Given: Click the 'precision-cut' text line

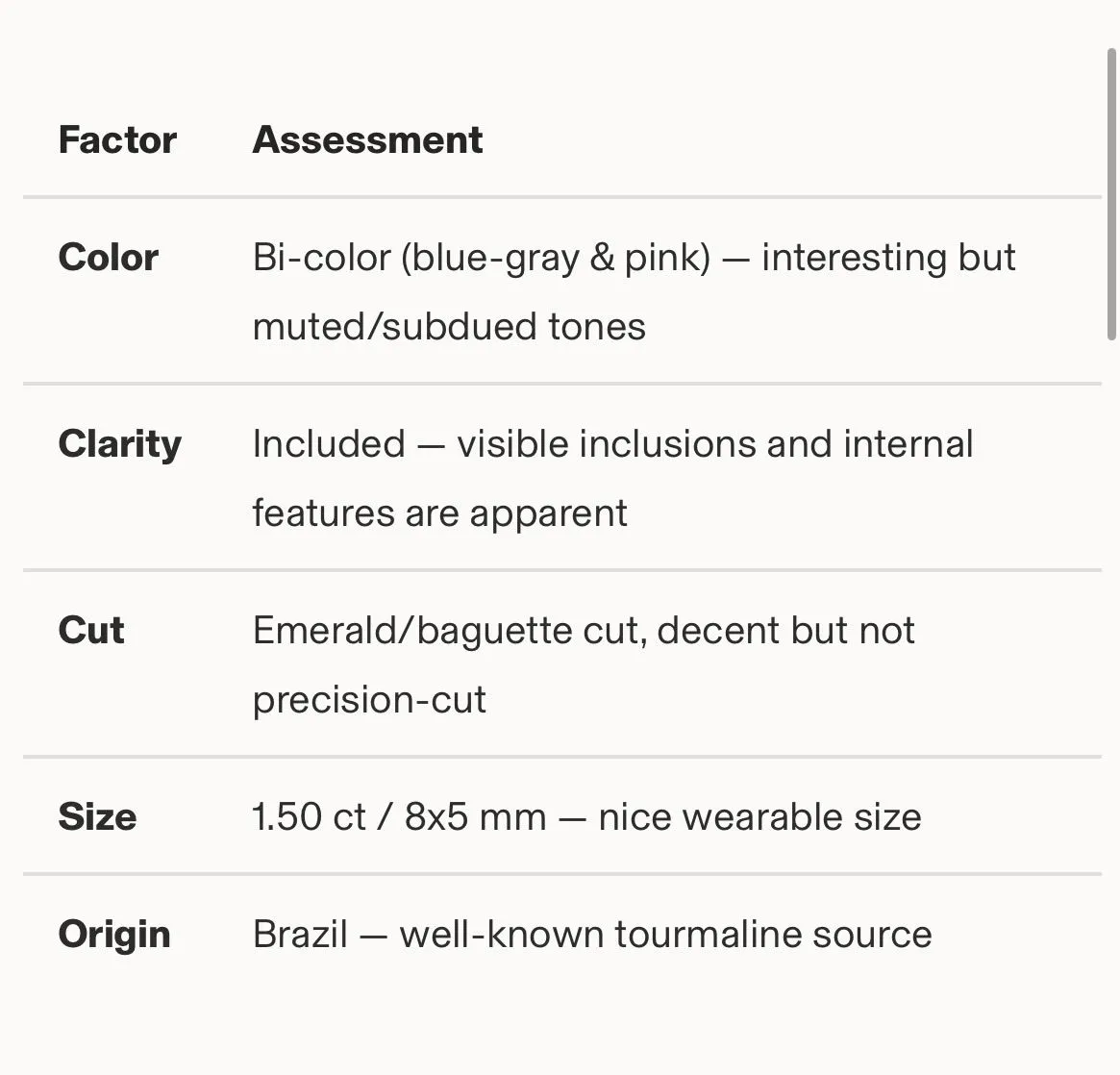Looking at the screenshot, I should click(x=369, y=700).
